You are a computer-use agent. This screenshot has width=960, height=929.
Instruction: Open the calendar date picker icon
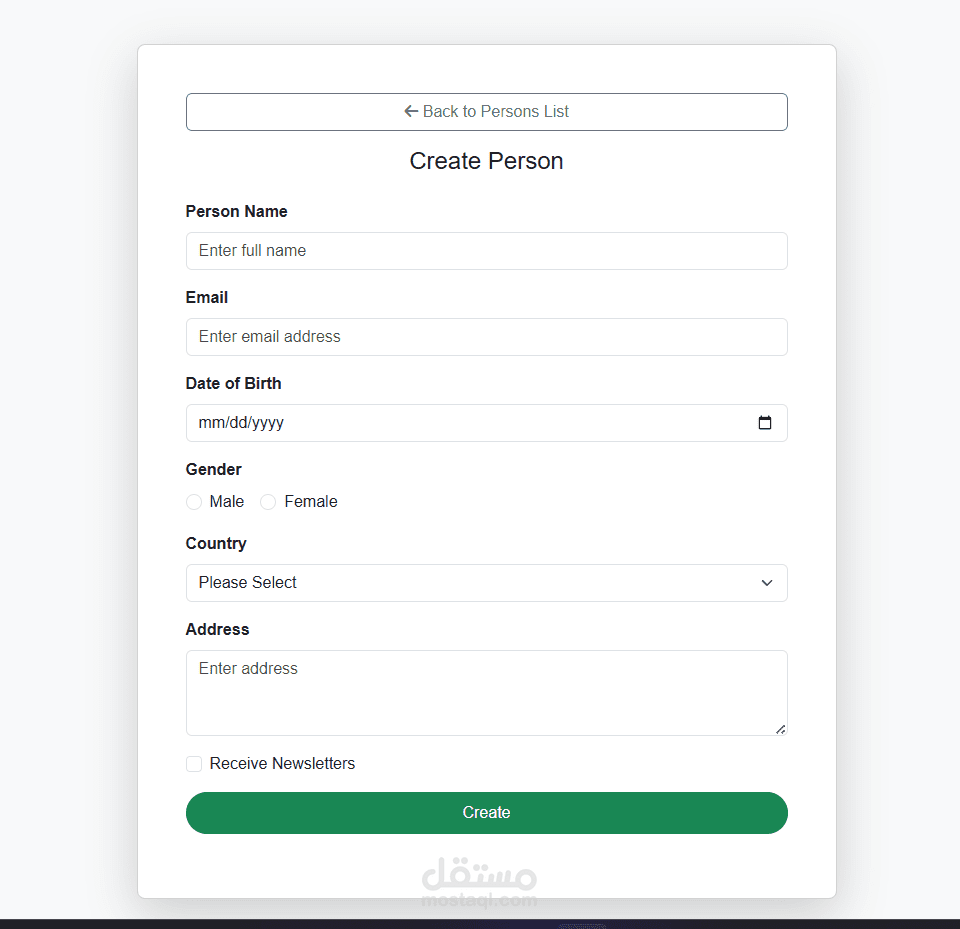click(x=765, y=423)
